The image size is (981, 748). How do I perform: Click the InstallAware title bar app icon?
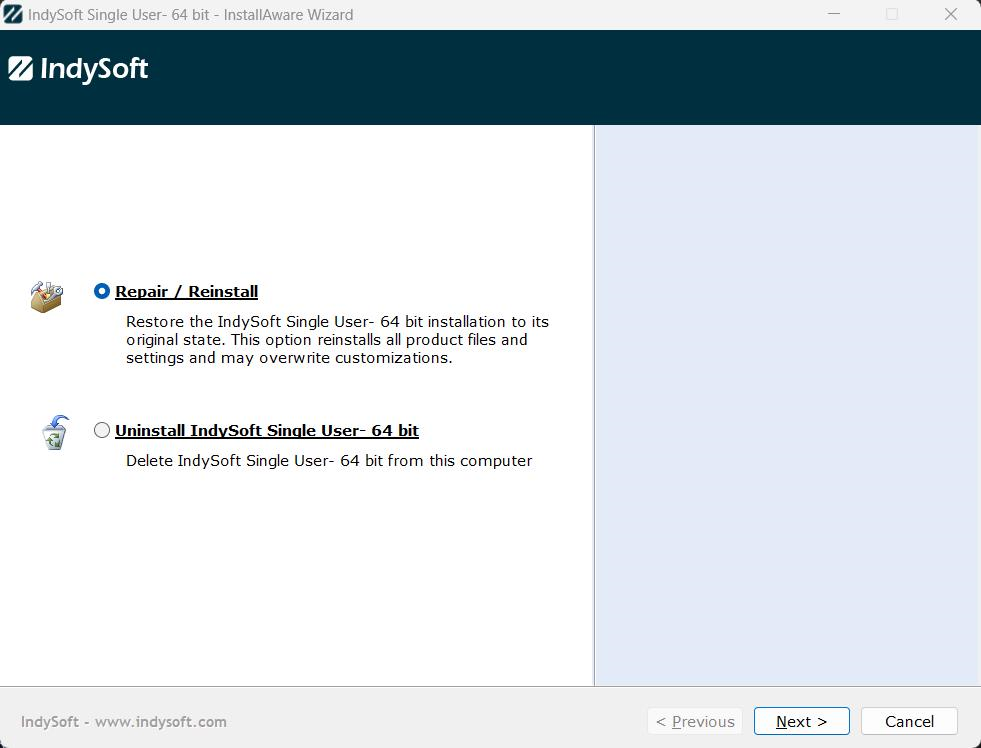13,15
